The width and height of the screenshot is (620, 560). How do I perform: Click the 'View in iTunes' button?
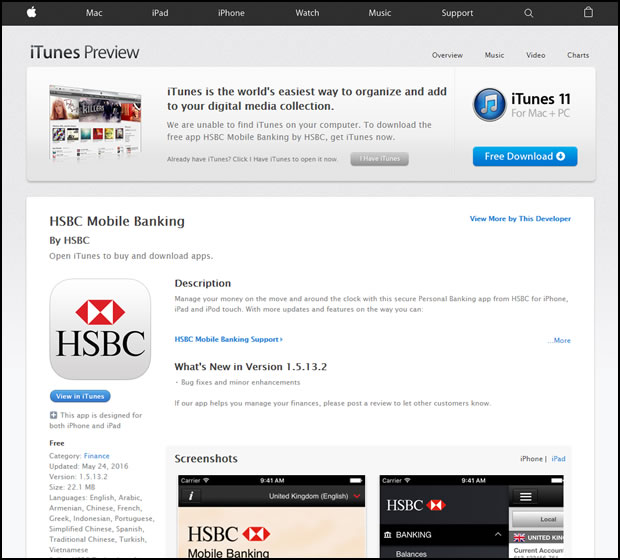[80, 396]
